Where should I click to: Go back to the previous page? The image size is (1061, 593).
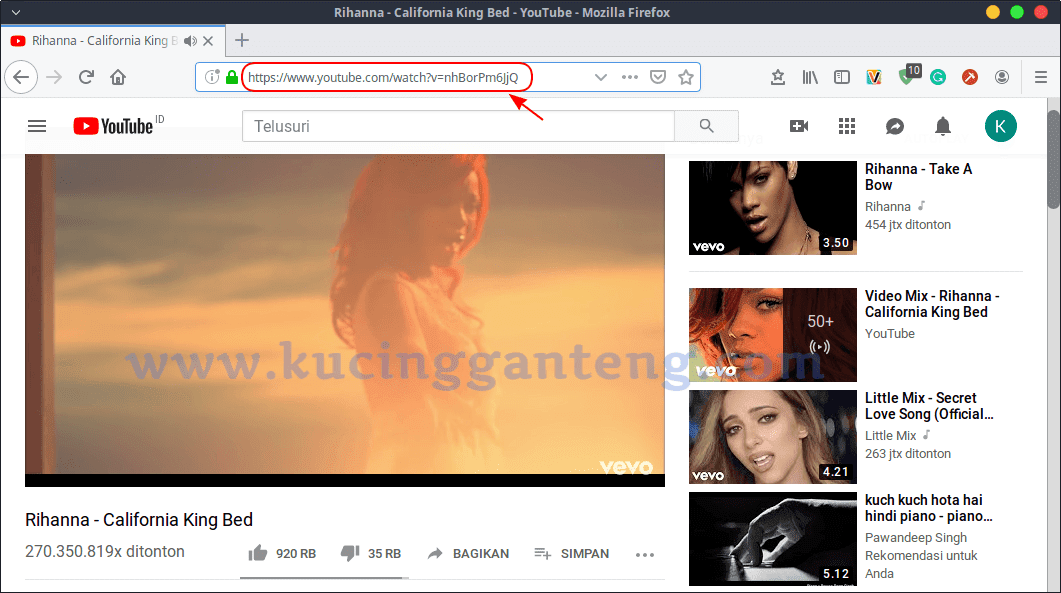coord(21,77)
